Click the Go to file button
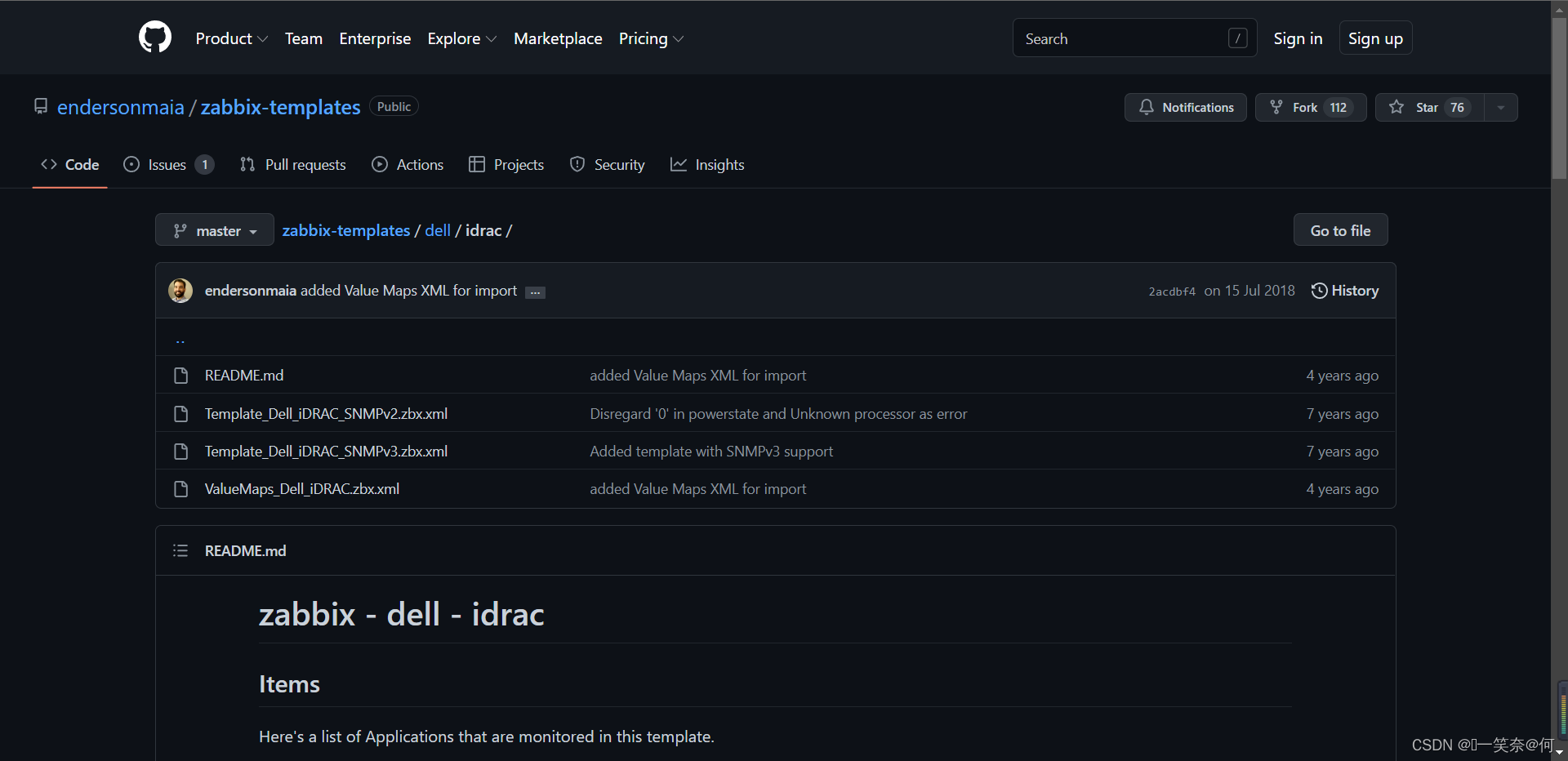The width and height of the screenshot is (1568, 761). (1340, 230)
